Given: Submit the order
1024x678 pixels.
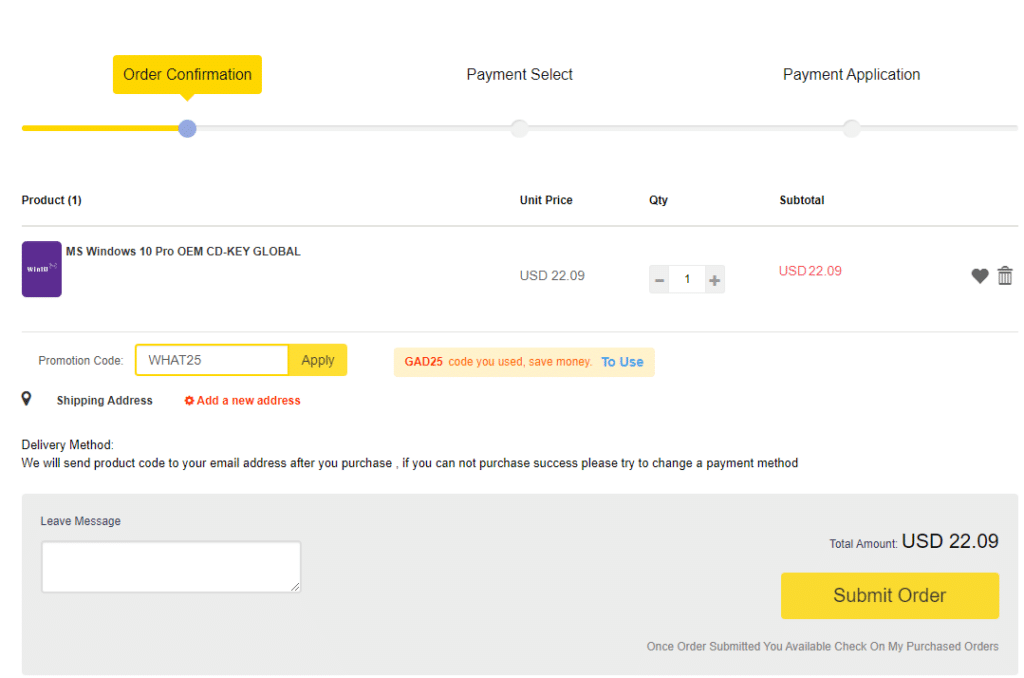Looking at the screenshot, I should 889,596.
